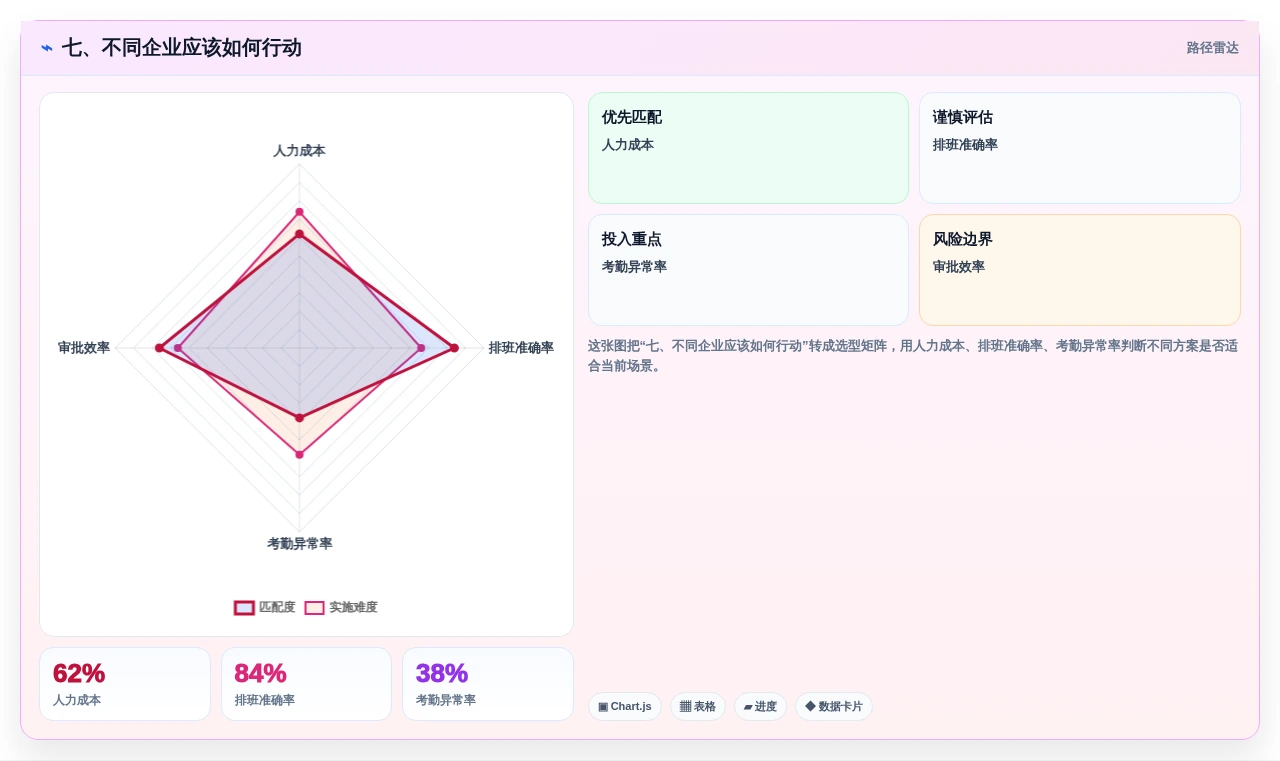This screenshot has height=761, width=1280.
Task: Click the description paragraph starting 这张图把
Action: [x=913, y=356]
